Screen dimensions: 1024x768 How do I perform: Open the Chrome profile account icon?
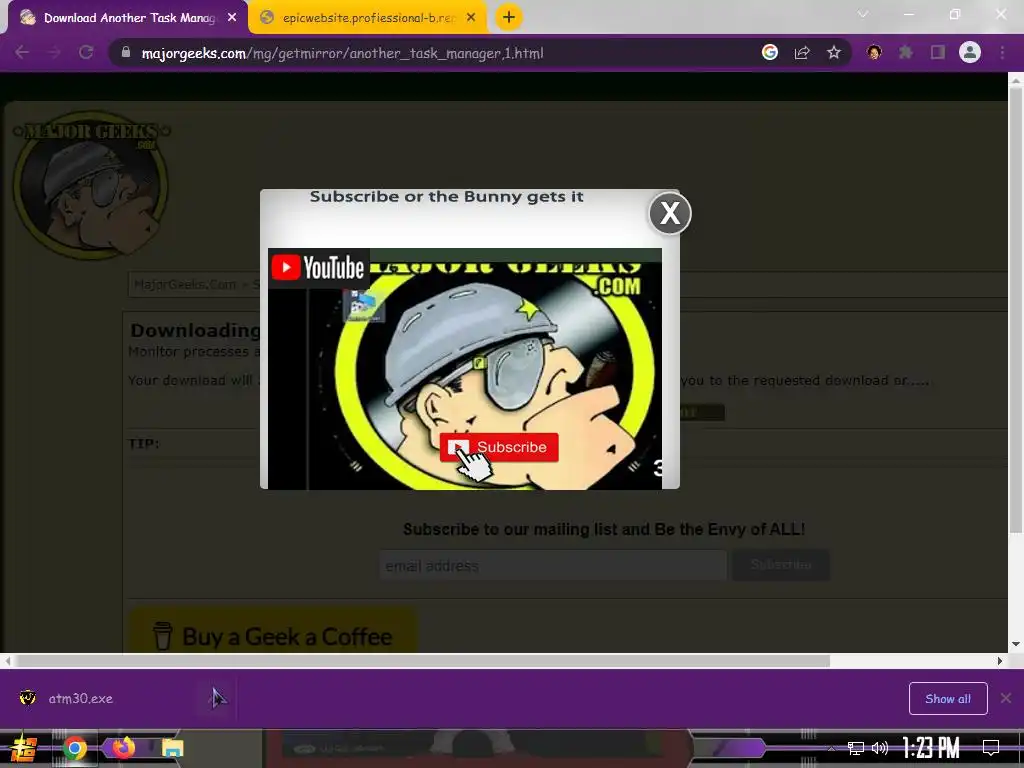tap(970, 53)
